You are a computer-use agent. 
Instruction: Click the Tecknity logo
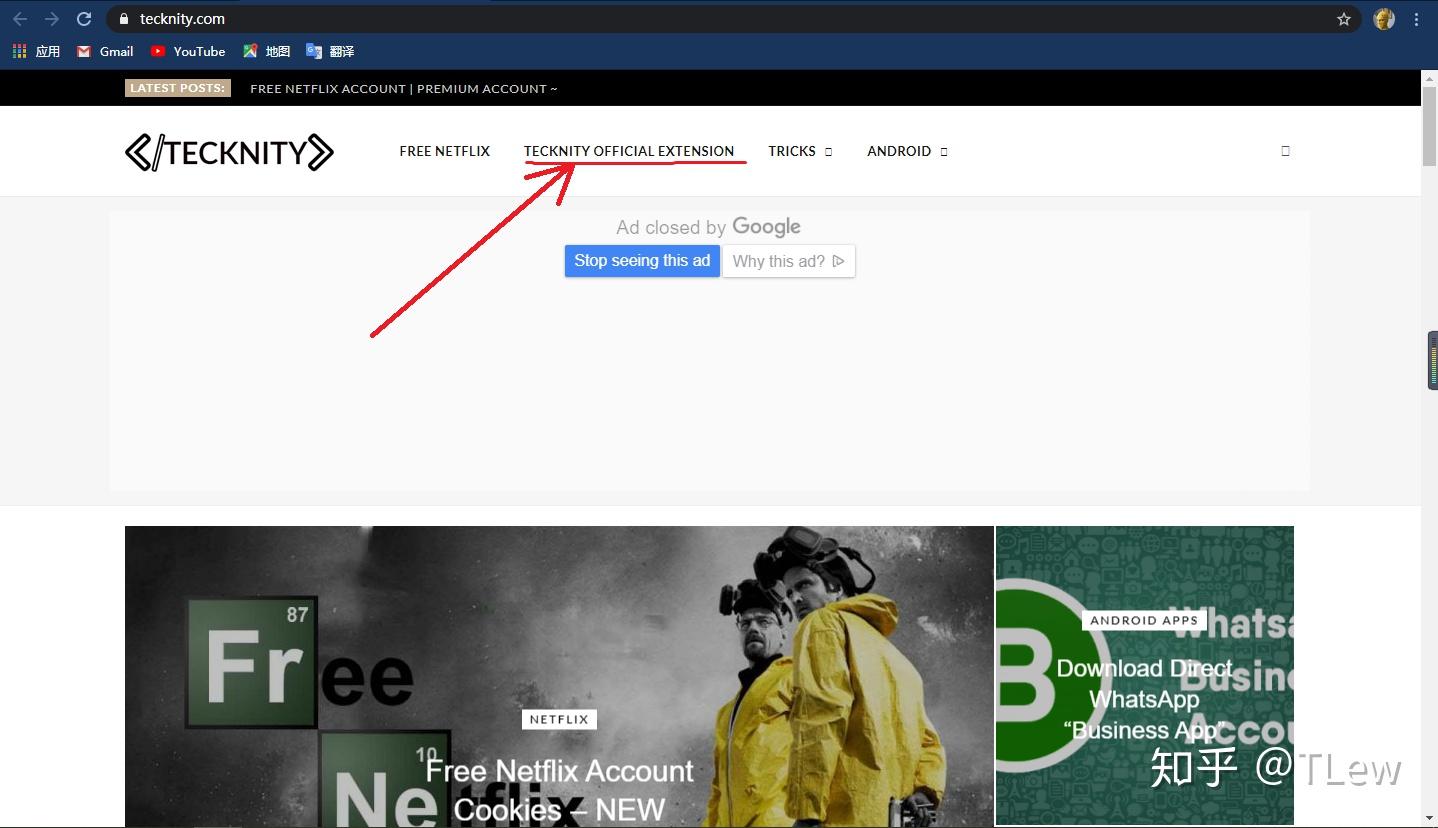[x=229, y=152]
